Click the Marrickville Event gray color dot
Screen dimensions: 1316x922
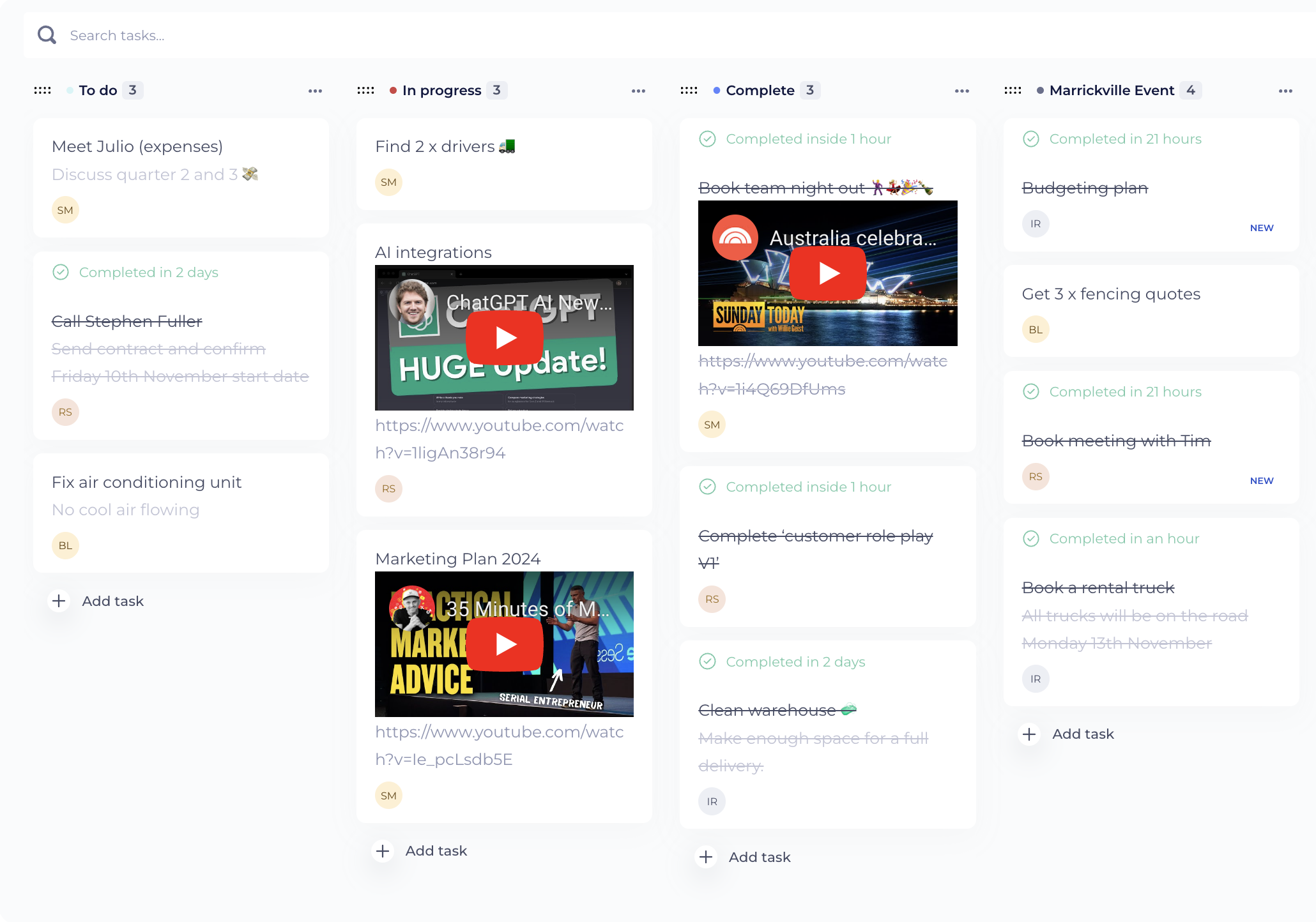coord(1041,90)
